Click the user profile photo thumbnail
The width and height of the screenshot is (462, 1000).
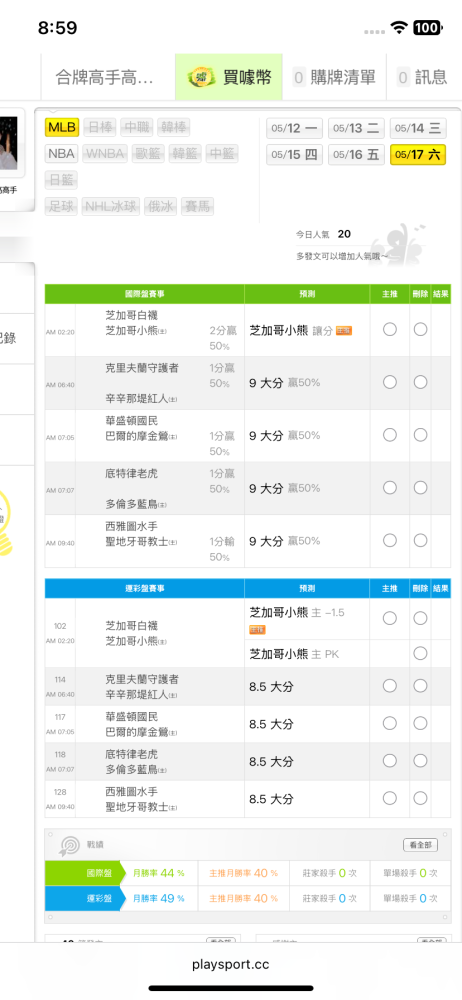(9, 142)
